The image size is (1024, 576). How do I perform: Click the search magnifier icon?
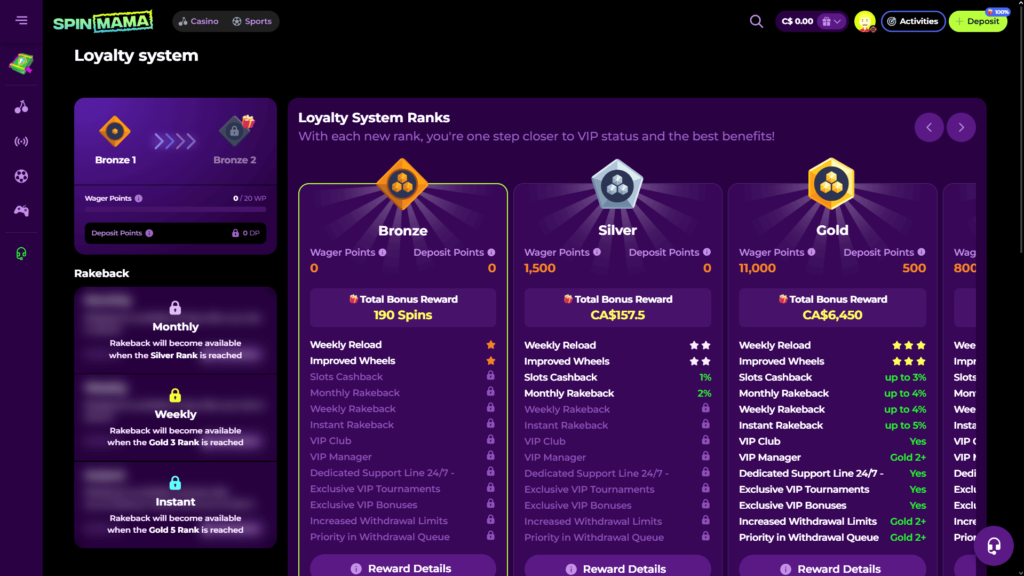756,21
